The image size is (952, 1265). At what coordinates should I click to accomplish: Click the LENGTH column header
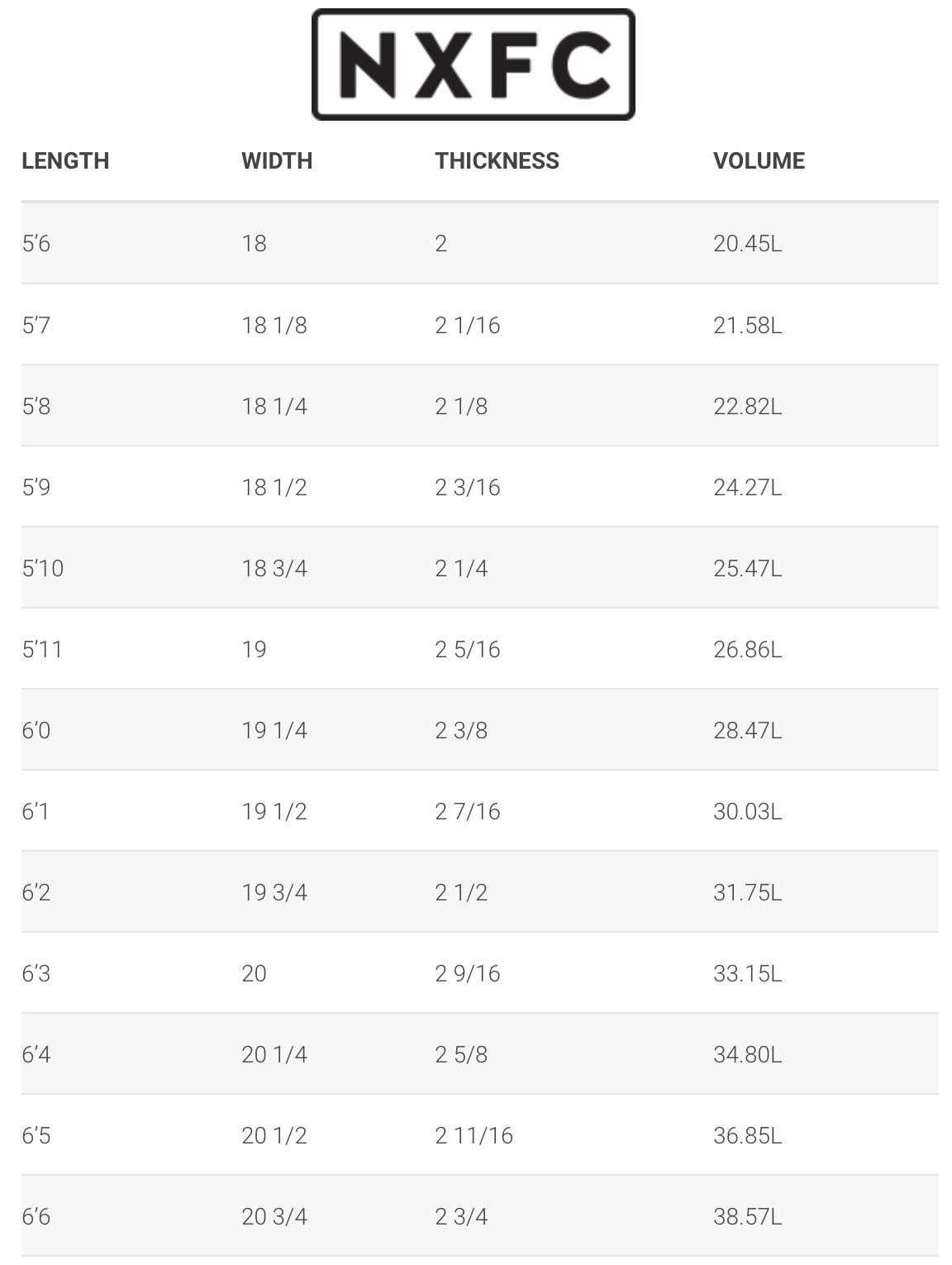[65, 160]
